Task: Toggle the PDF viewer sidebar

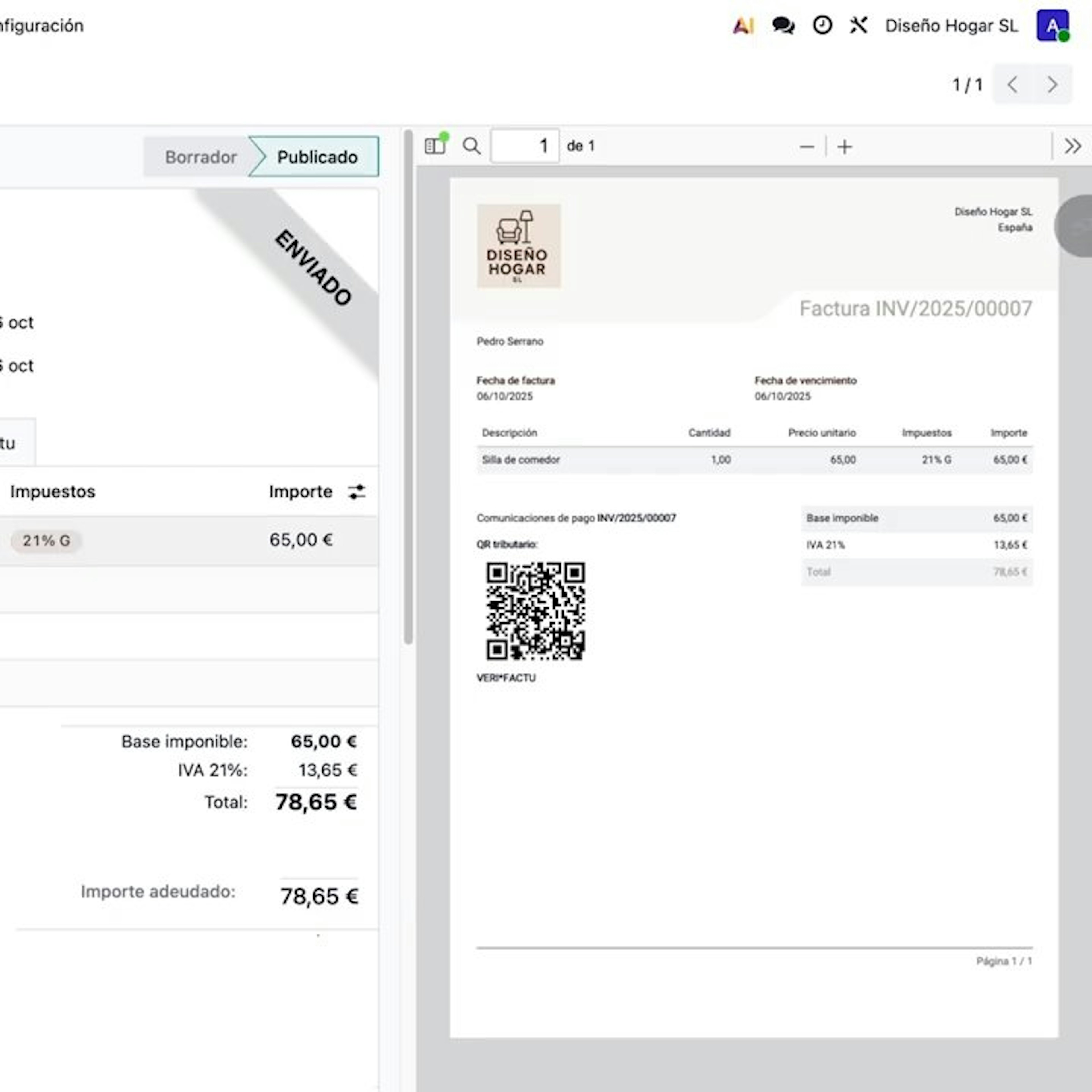Action: pyautogui.click(x=436, y=145)
